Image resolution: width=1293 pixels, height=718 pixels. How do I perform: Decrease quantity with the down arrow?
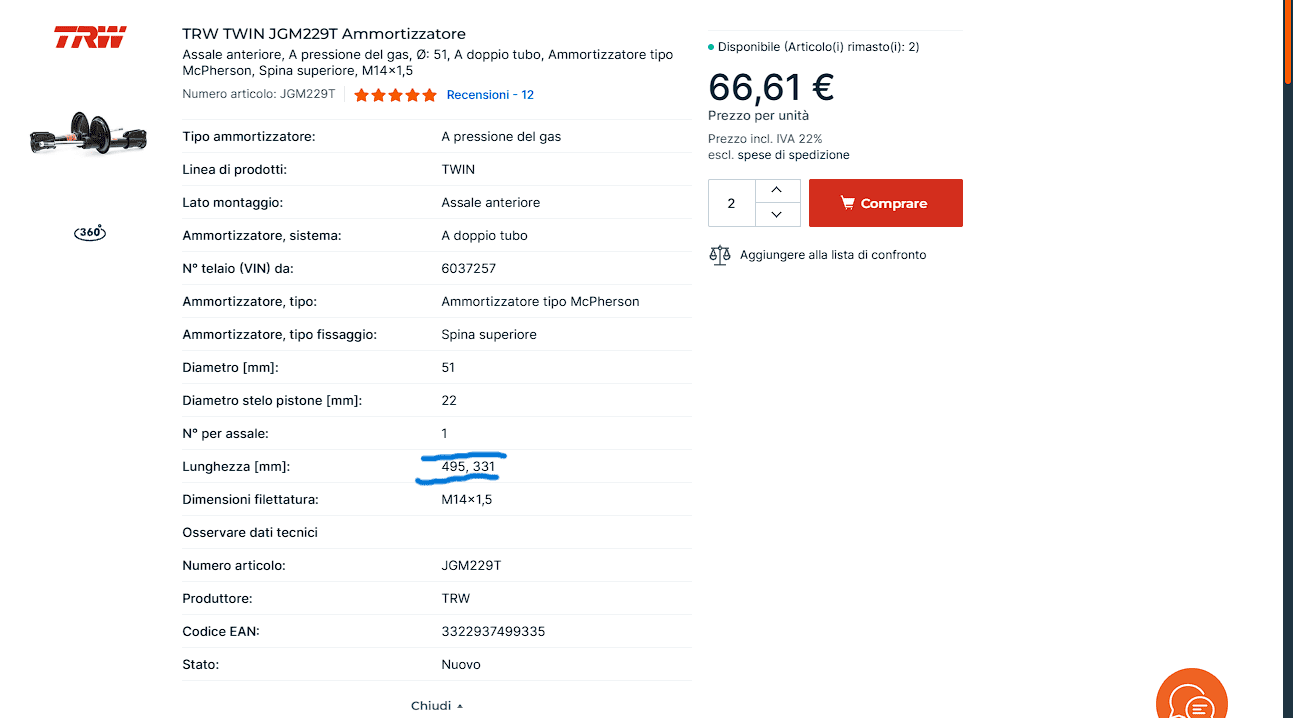click(777, 214)
